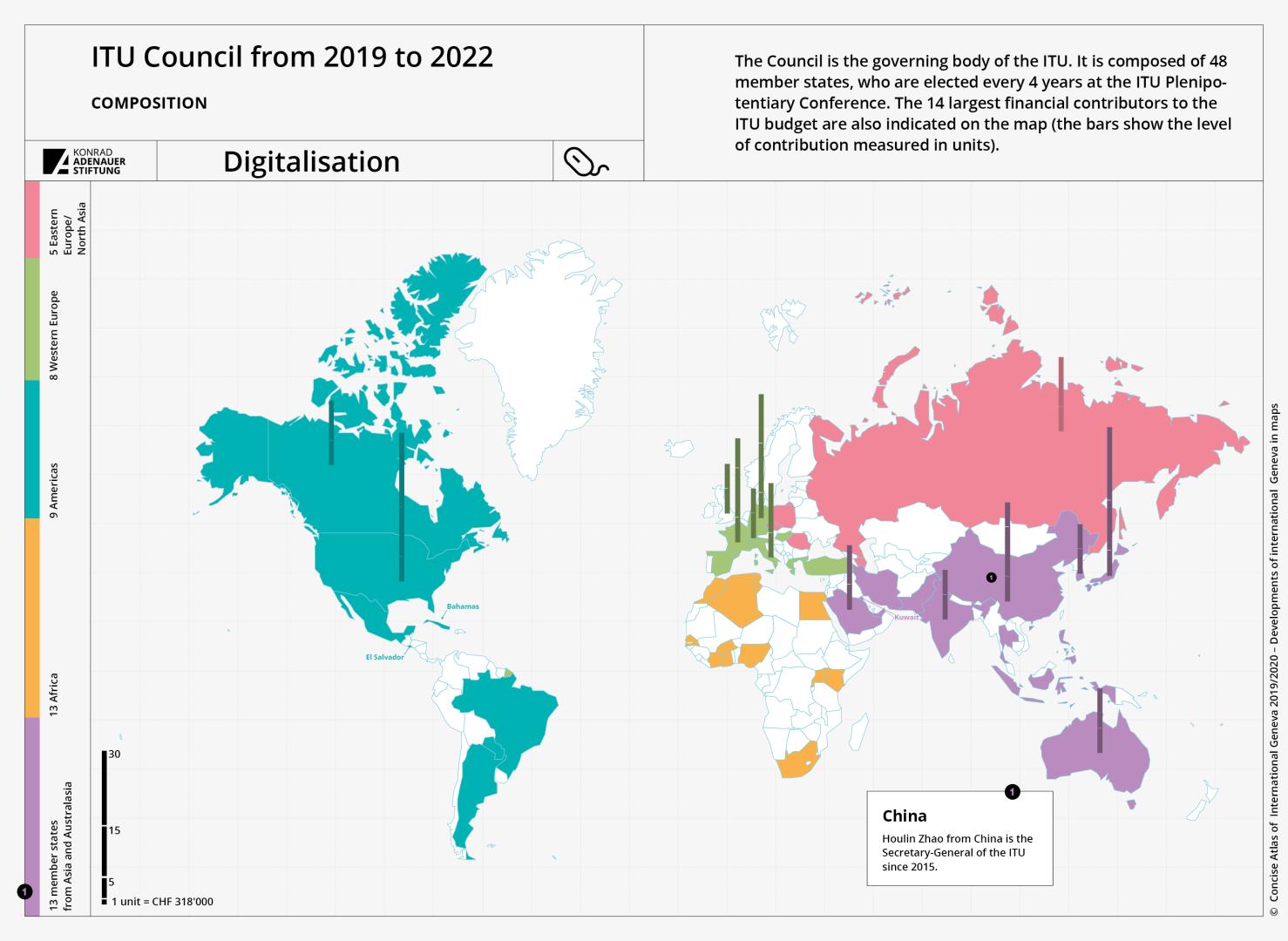Select the orange Africa legend bar

(32, 618)
